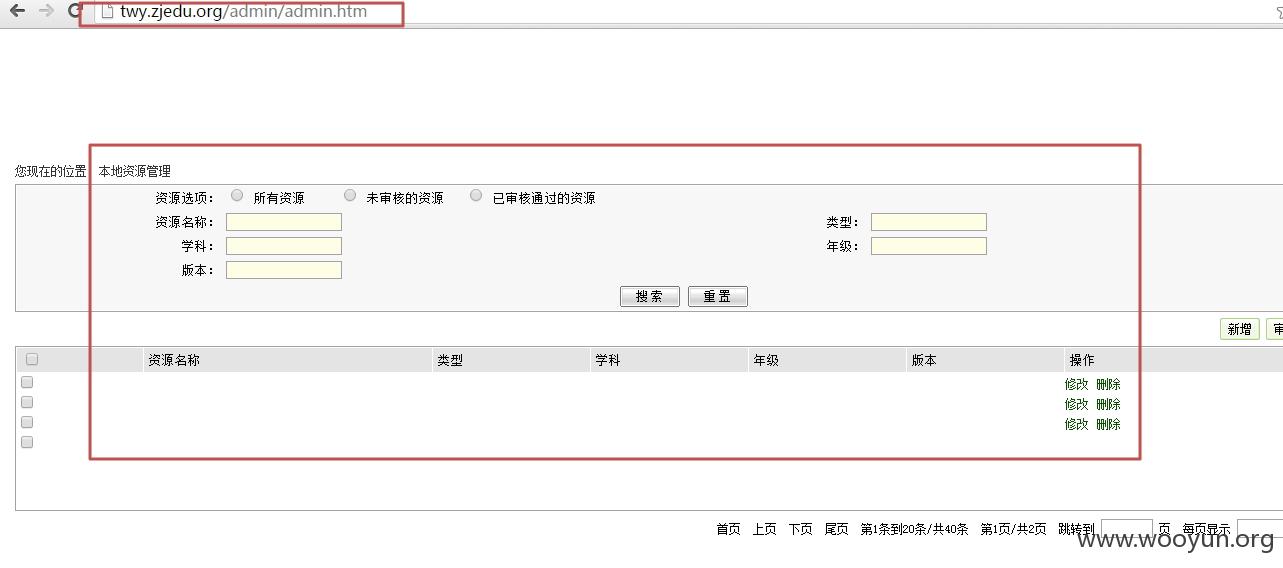Click 删除 in the first table row
1283x568 pixels.
pyautogui.click(x=1108, y=384)
